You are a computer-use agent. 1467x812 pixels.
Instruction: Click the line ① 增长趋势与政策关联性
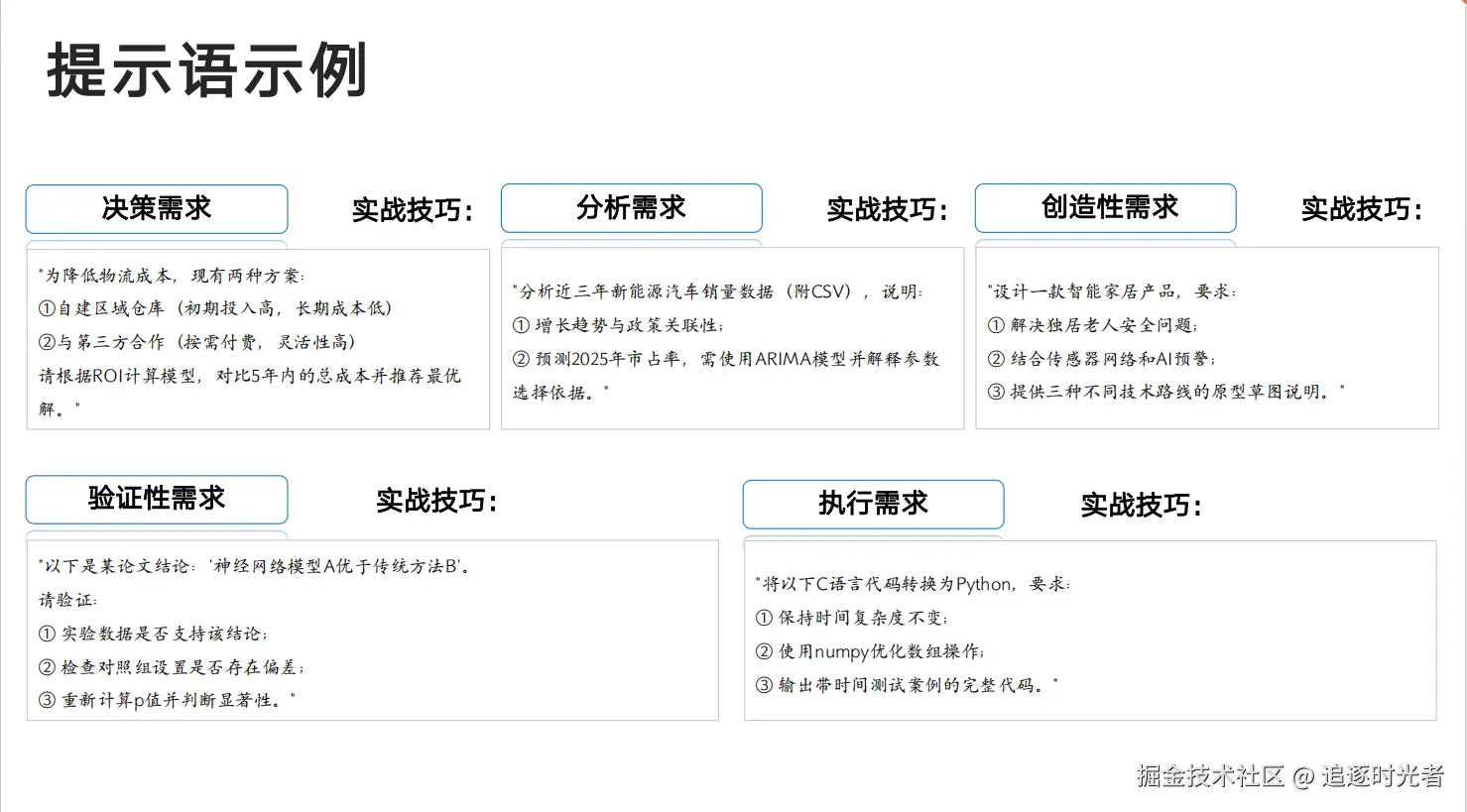(619, 325)
